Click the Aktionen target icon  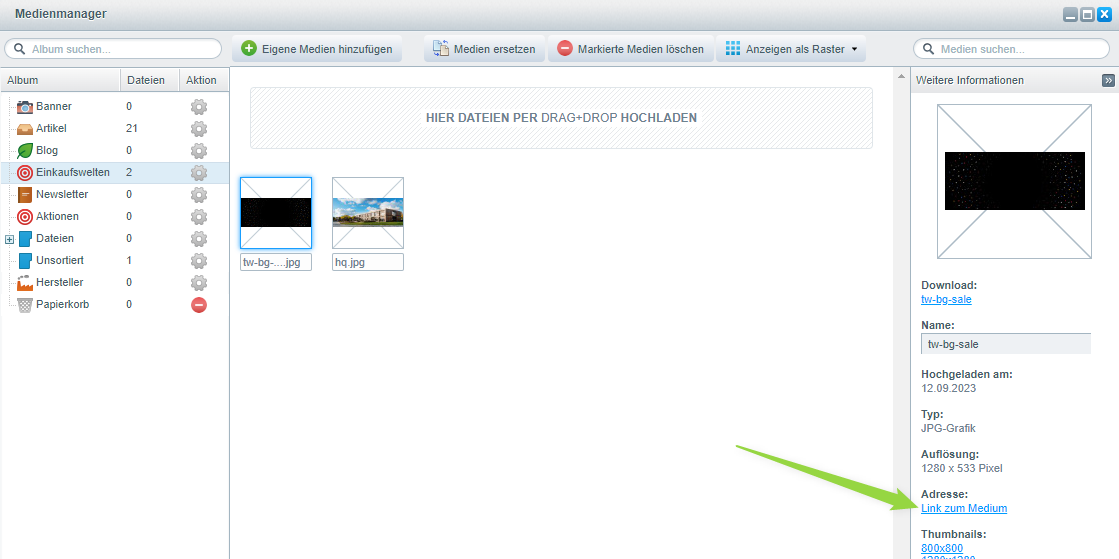click(x=25, y=216)
